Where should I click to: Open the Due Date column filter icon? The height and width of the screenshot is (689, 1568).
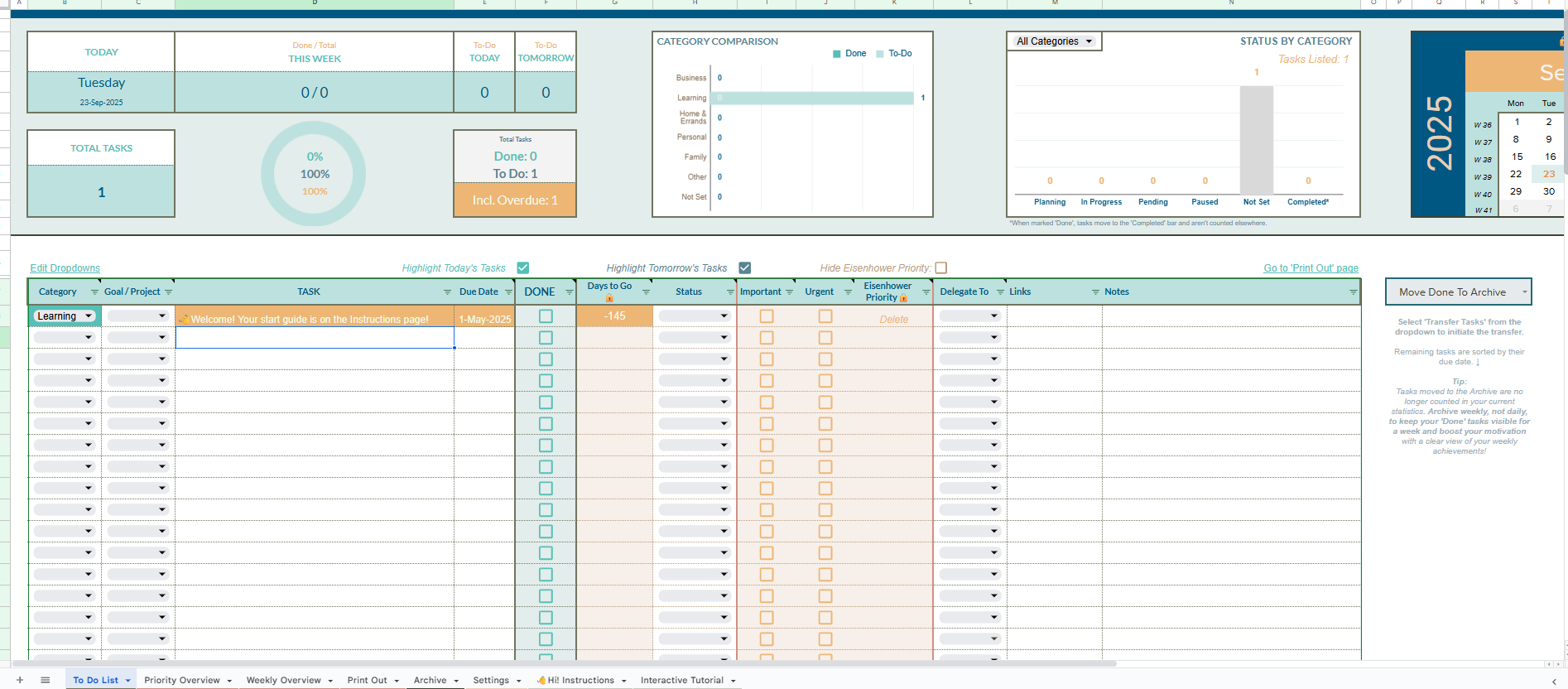tap(508, 292)
